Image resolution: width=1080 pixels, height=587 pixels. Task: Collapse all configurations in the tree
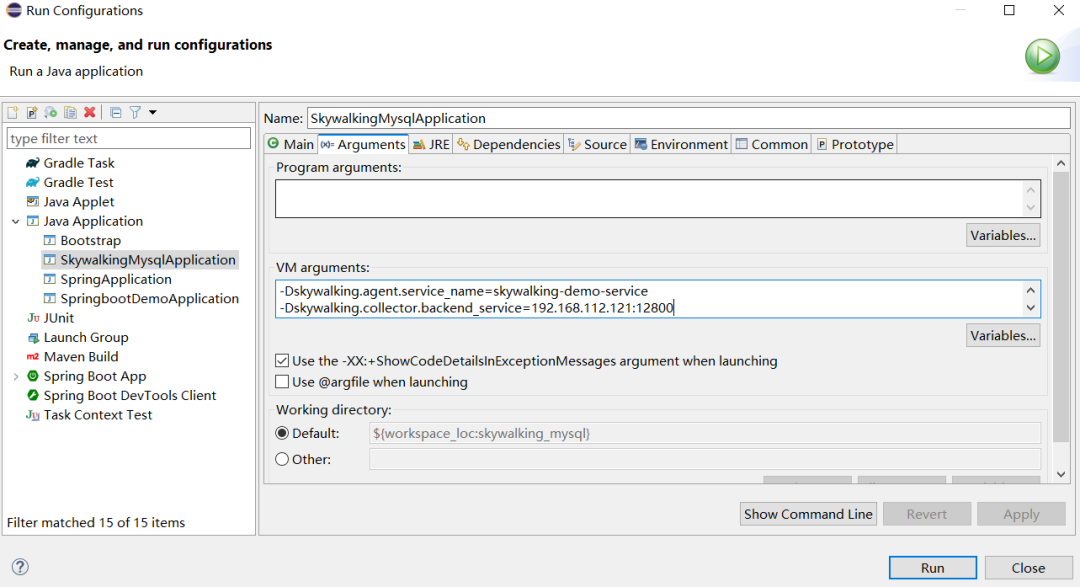click(116, 112)
